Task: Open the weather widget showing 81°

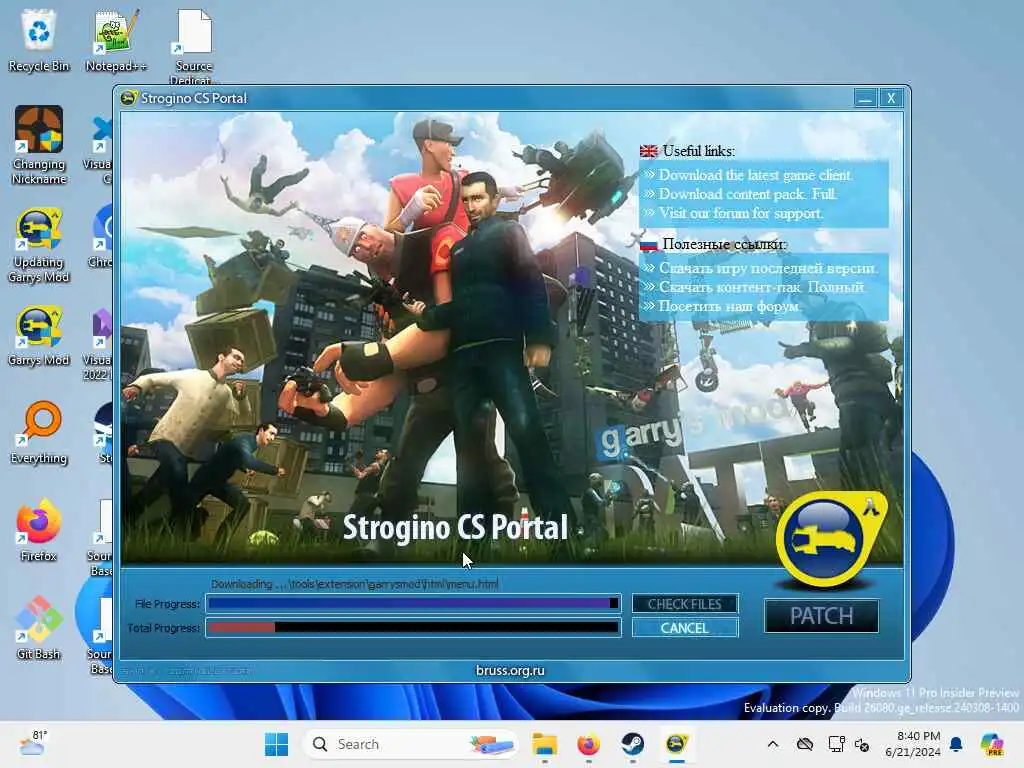Action: pos(33,743)
